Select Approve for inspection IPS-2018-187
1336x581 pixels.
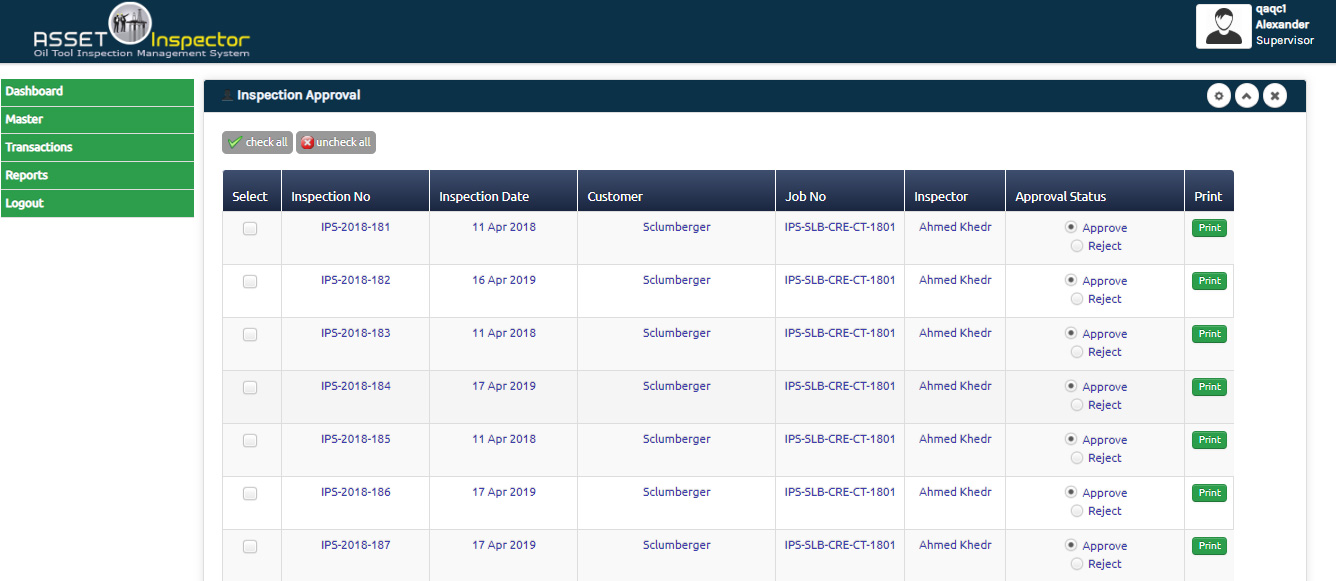click(1072, 545)
